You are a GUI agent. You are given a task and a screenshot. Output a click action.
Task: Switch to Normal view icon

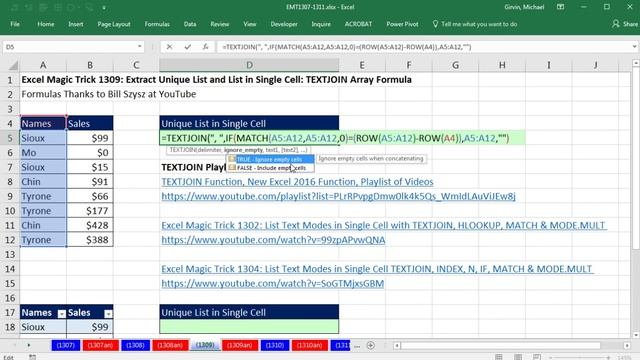coord(498,357)
